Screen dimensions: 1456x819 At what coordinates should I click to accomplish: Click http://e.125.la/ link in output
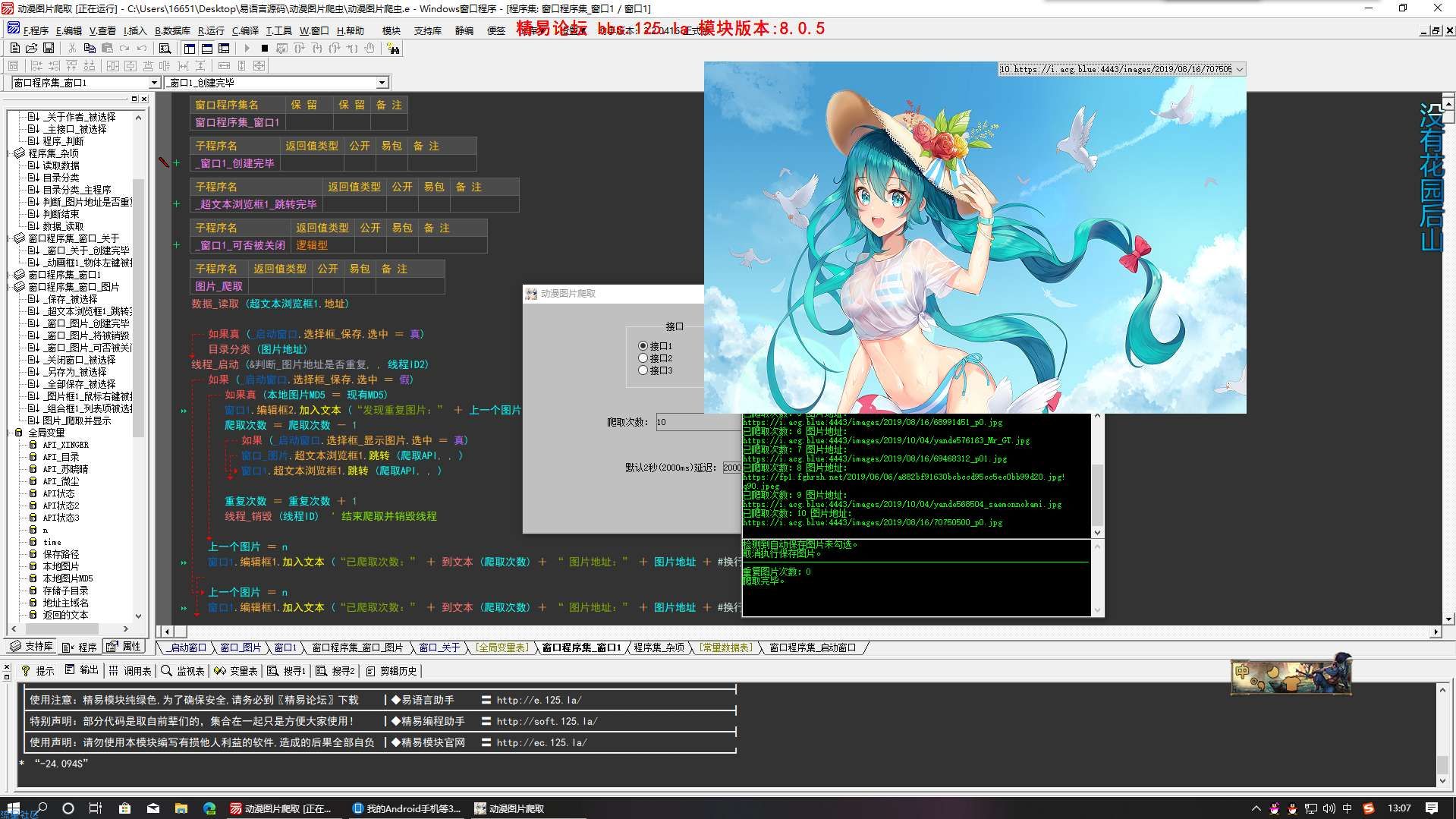click(x=539, y=700)
